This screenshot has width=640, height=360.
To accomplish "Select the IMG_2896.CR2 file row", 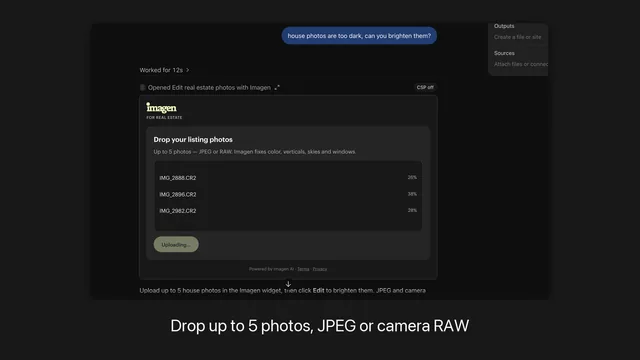I will tap(288, 194).
